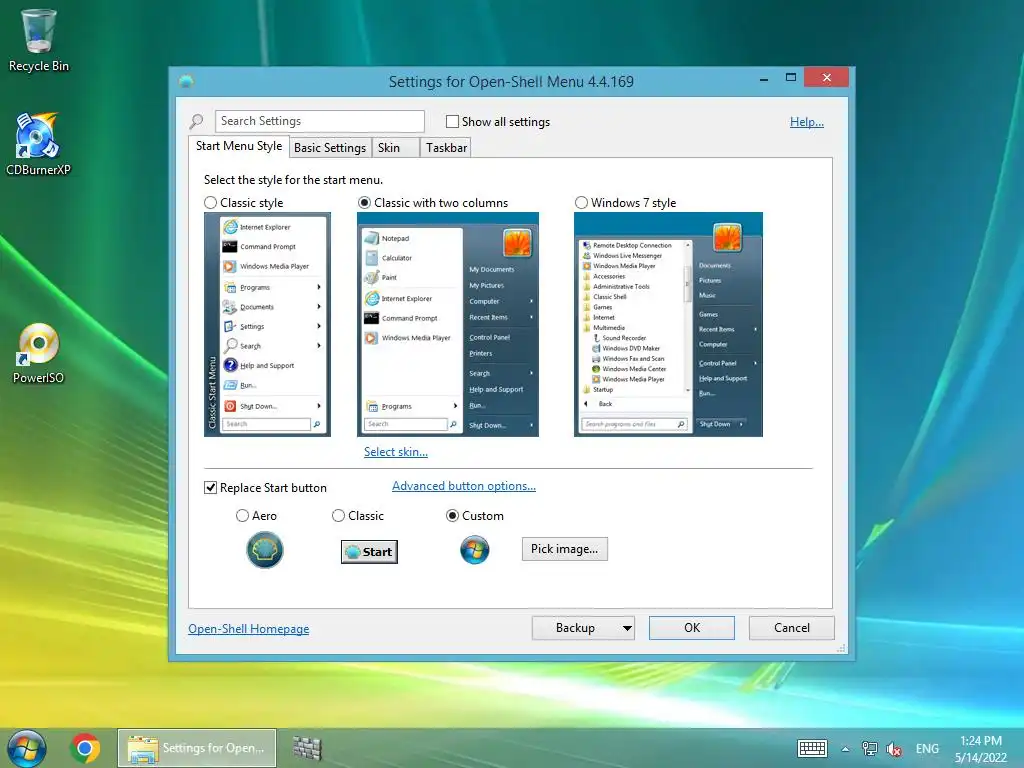This screenshot has height=768, width=1024.
Task: Click the Custom Windows orb button image
Action: [x=474, y=550]
